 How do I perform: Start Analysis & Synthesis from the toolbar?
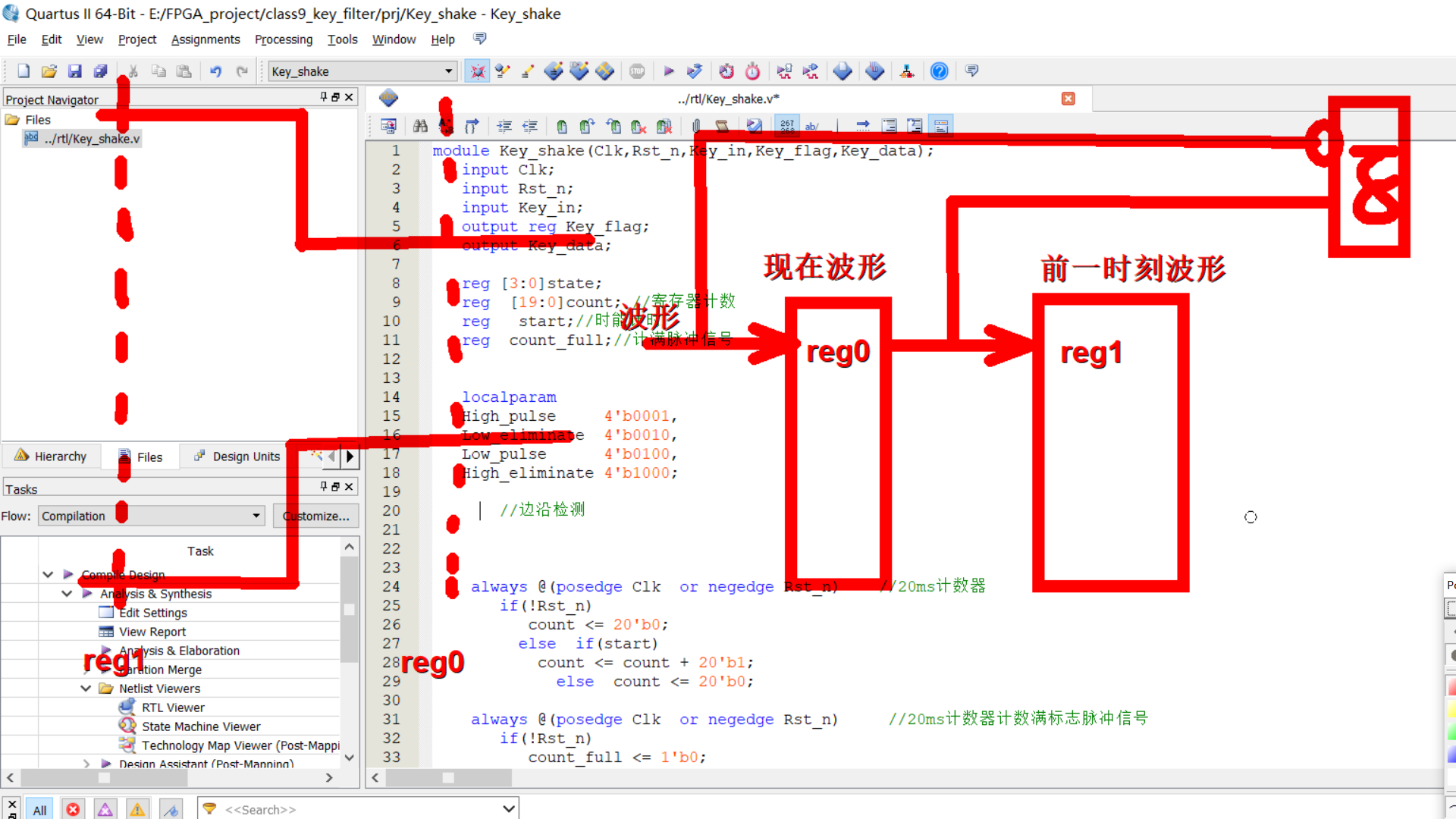tap(695, 71)
